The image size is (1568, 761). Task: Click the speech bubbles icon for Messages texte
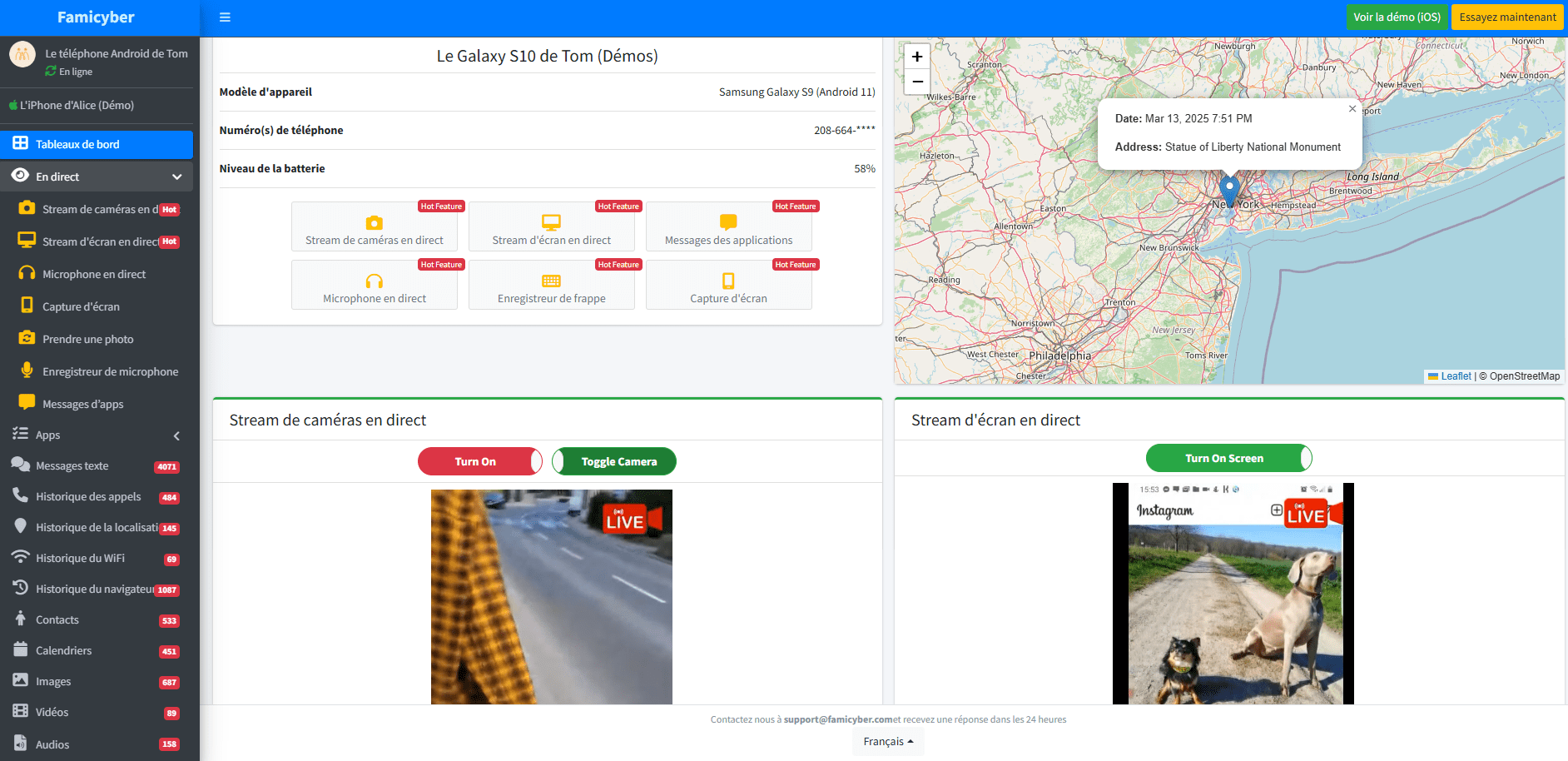[x=20, y=465]
